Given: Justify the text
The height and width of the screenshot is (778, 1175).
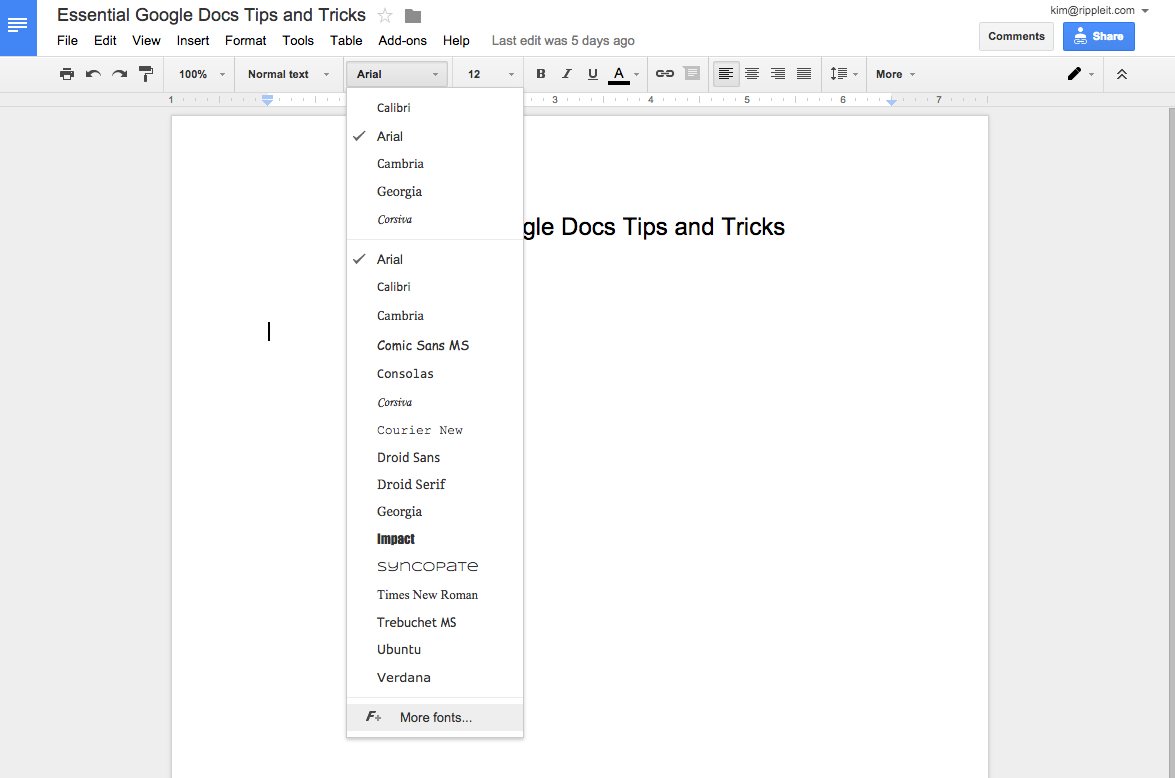Looking at the screenshot, I should (804, 74).
